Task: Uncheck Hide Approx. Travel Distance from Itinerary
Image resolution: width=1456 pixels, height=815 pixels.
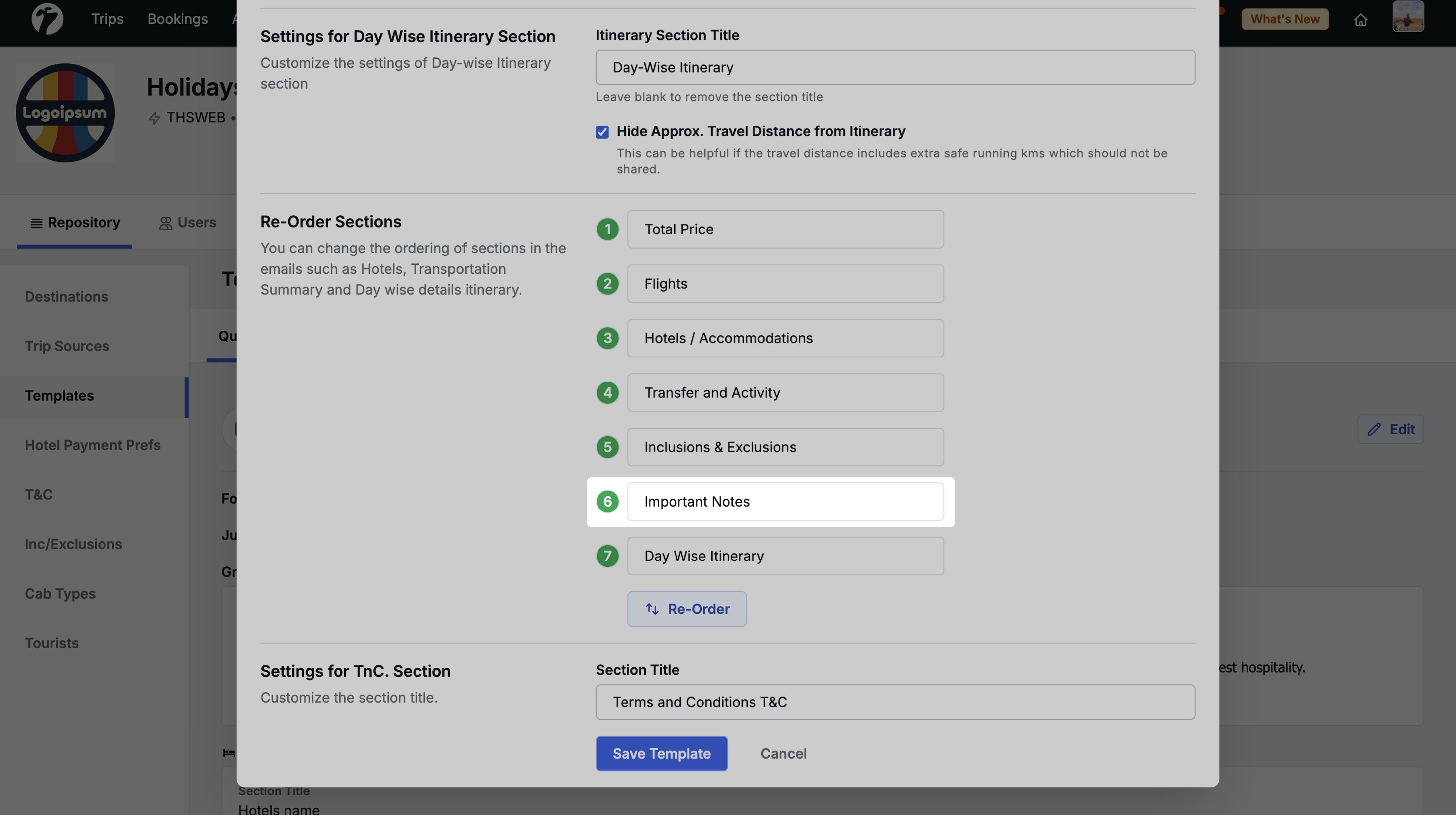Action: 602,132
